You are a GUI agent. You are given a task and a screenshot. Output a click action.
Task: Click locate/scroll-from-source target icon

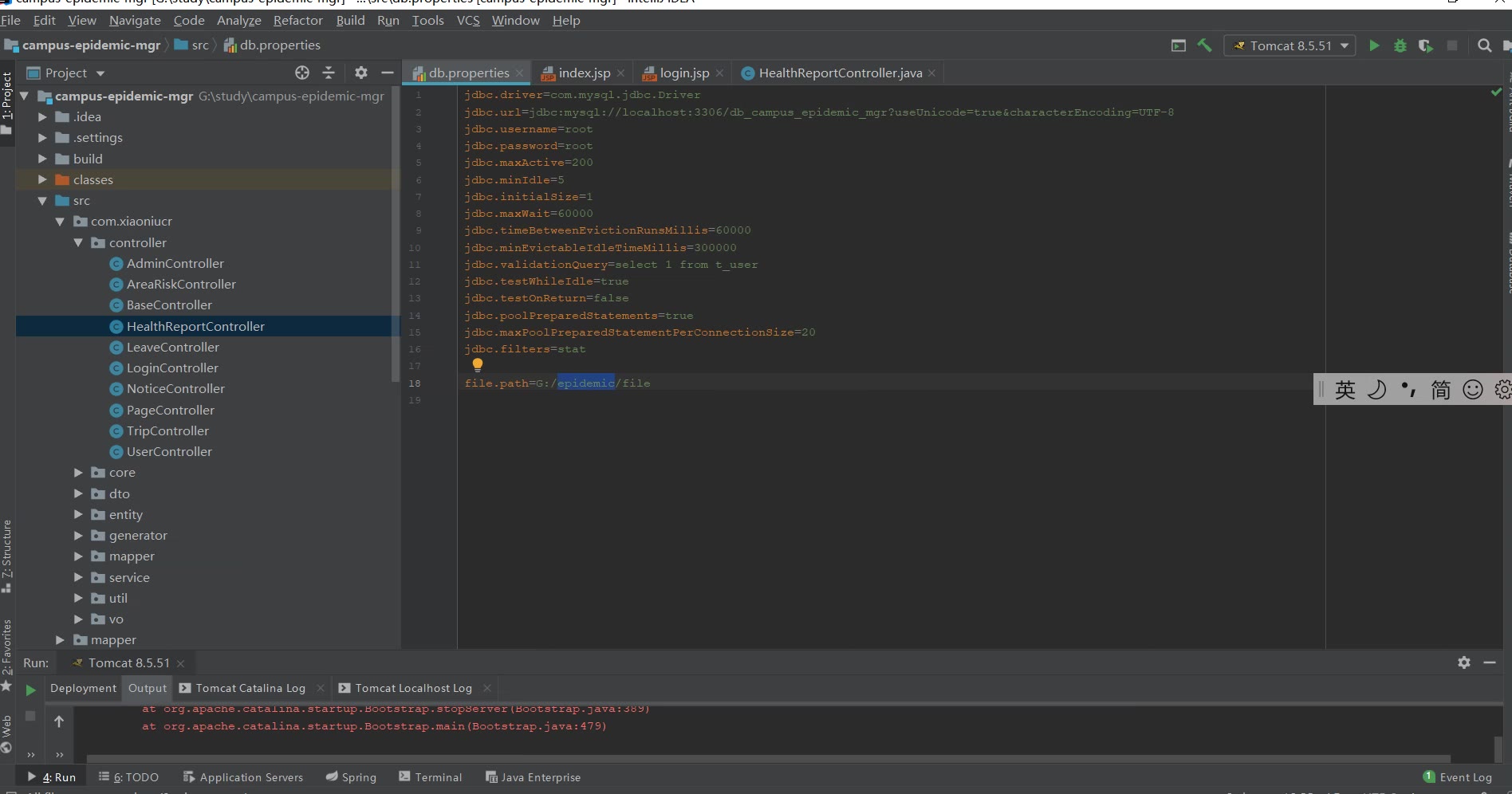302,73
